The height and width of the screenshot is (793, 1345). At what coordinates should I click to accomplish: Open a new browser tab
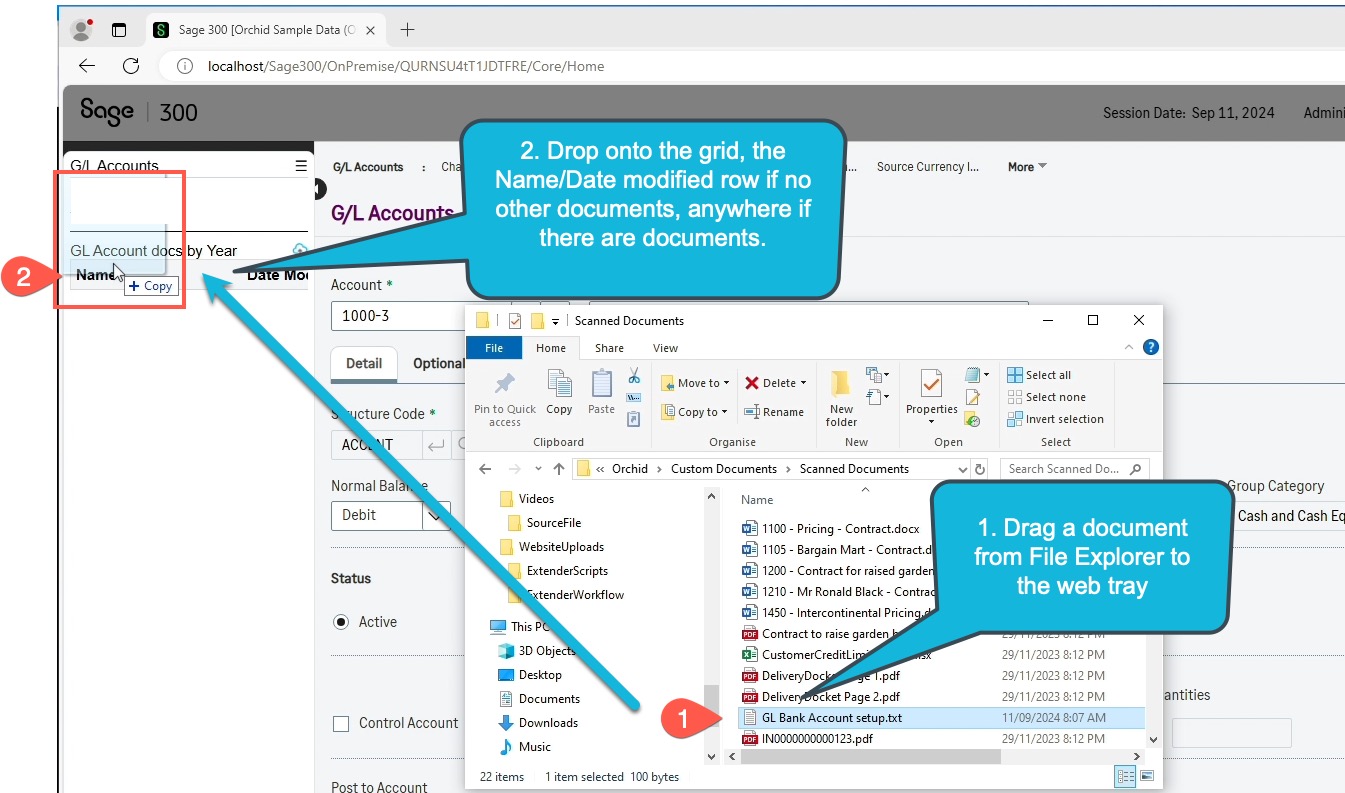(407, 30)
